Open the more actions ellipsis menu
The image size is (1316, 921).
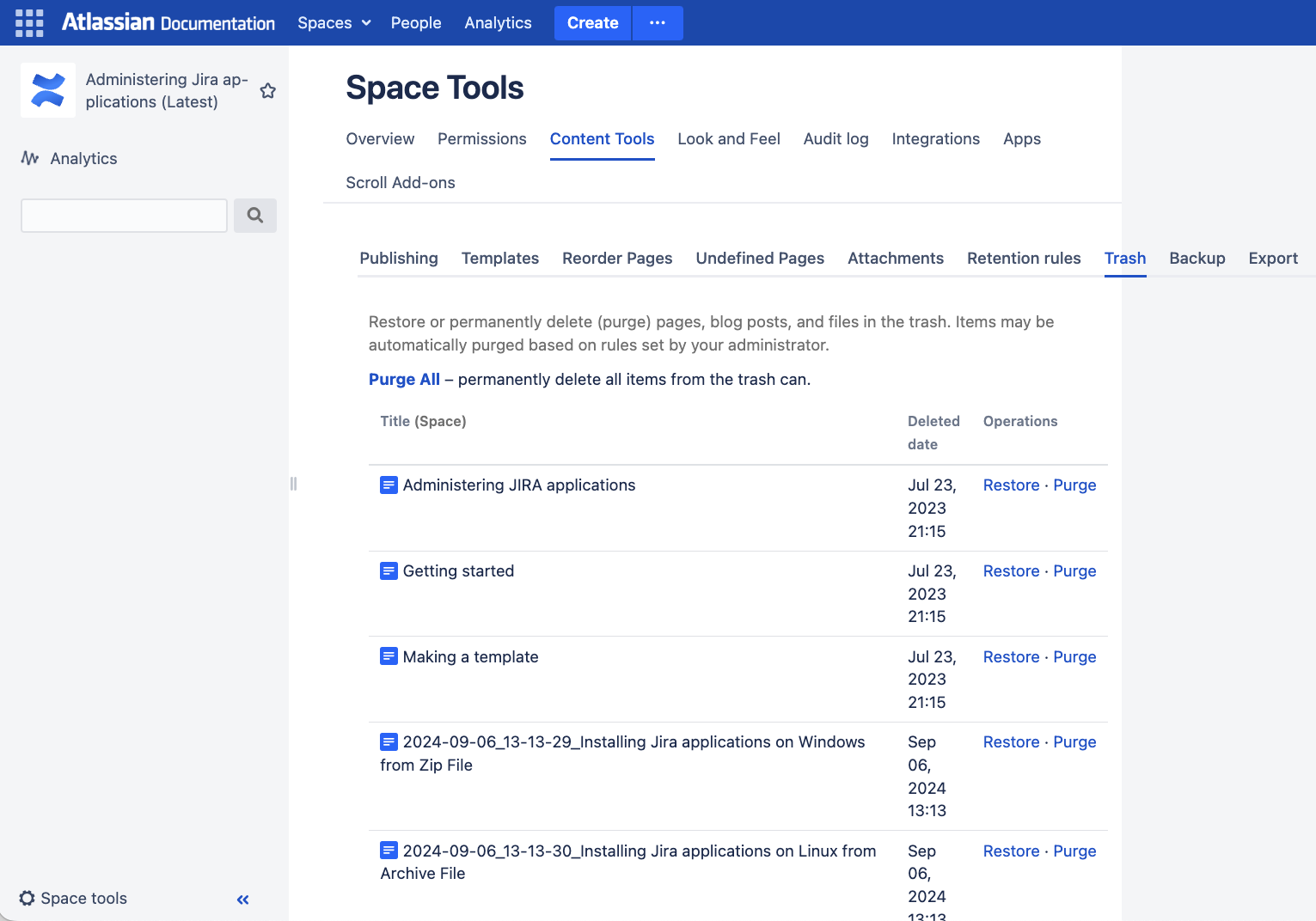click(x=658, y=22)
